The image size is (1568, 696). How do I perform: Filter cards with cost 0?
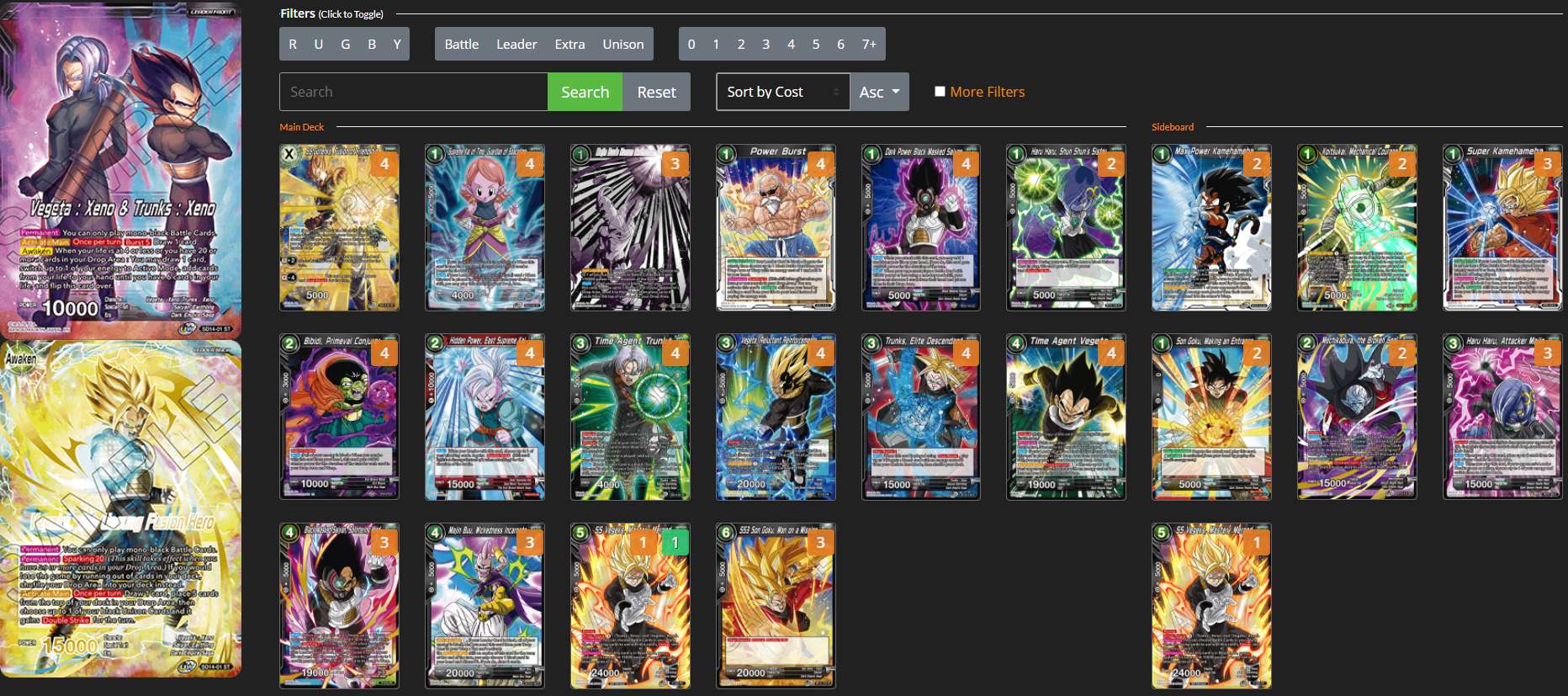pos(691,44)
